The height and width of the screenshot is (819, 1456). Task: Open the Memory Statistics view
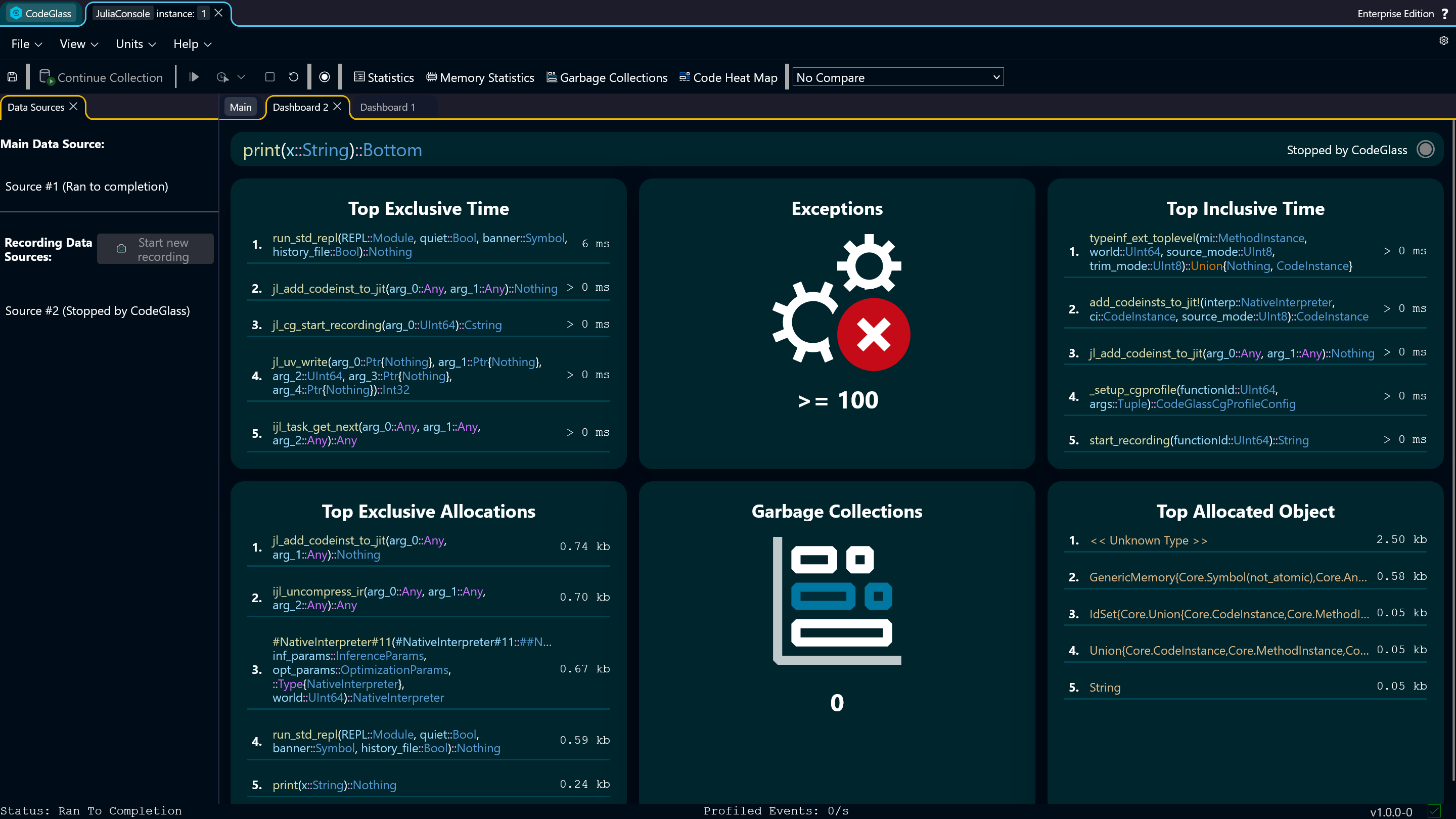(x=480, y=77)
